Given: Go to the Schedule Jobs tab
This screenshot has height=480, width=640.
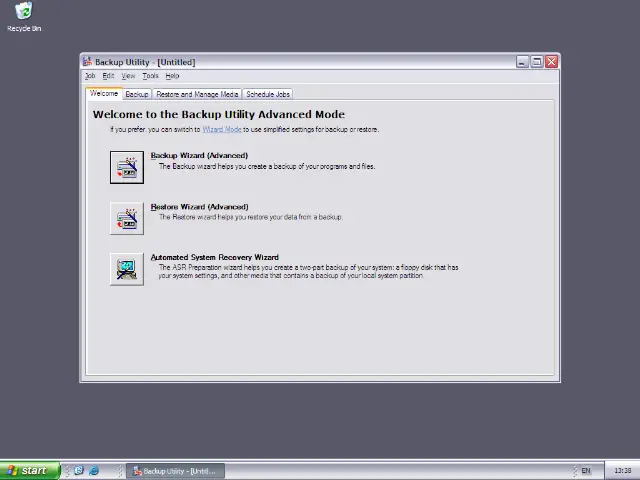Looking at the screenshot, I should click(268, 94).
